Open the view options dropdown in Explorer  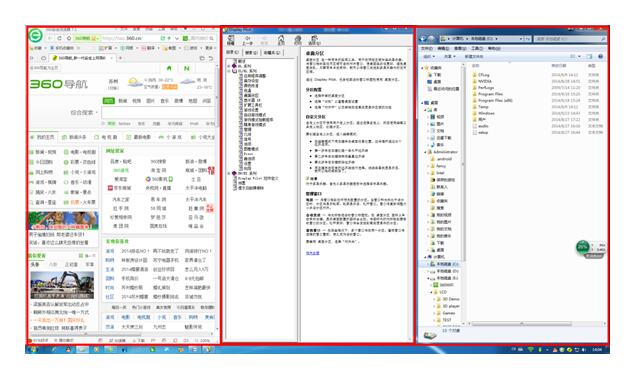pos(580,56)
